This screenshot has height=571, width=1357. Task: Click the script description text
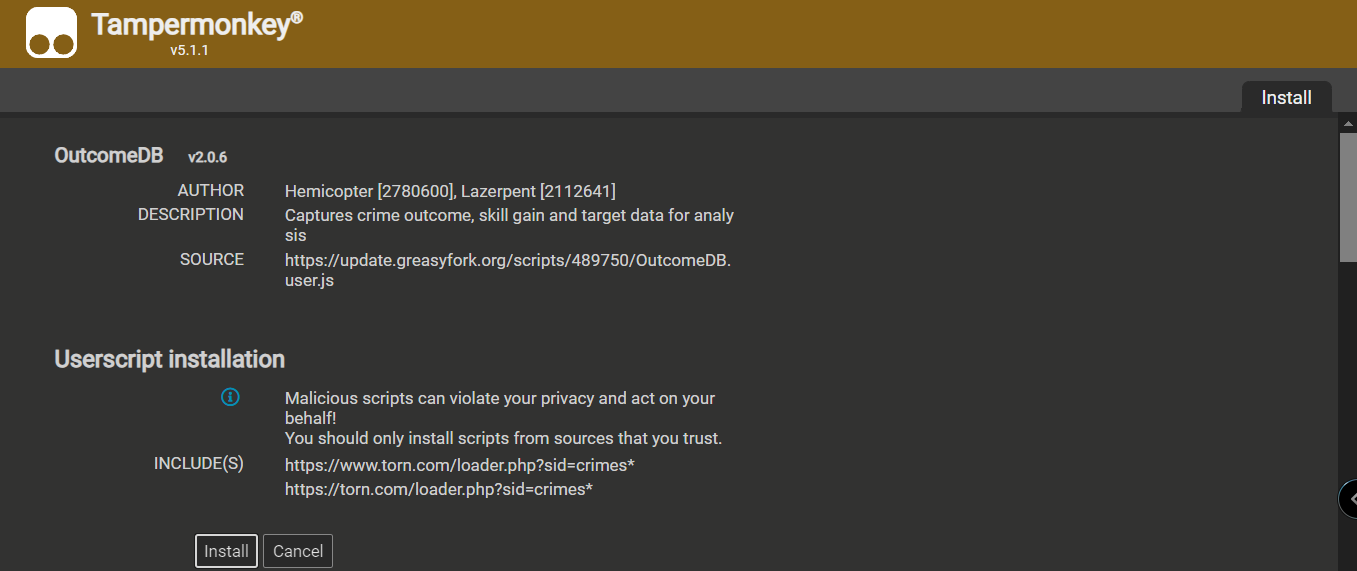509,225
